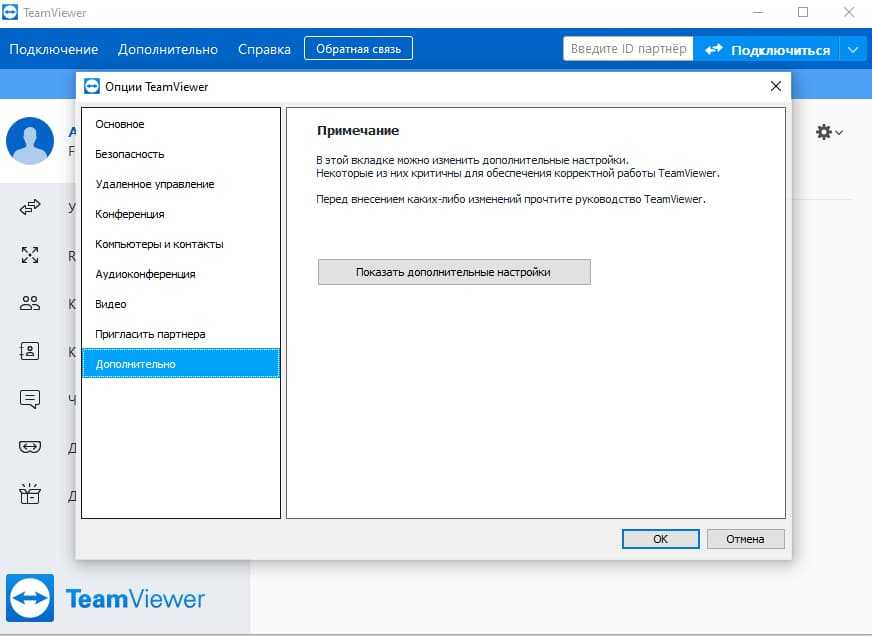Click the Подключиться button
Image resolution: width=872 pixels, height=636 pixels.
(767, 49)
